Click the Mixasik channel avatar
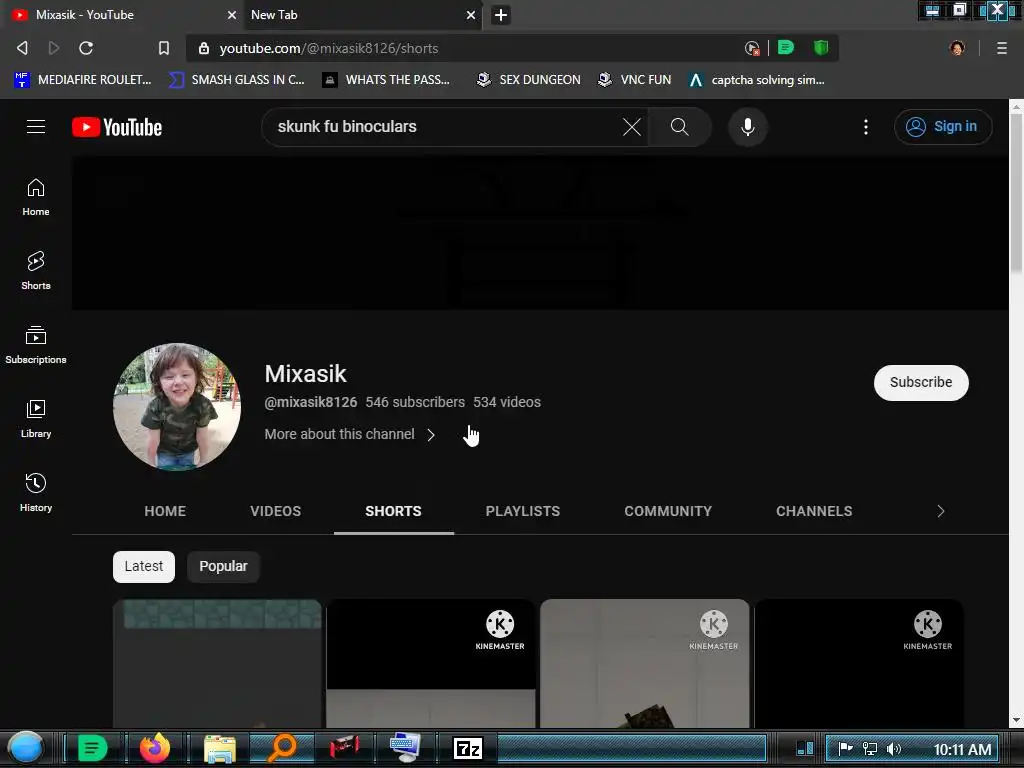This screenshot has width=1024, height=768. coord(177,406)
